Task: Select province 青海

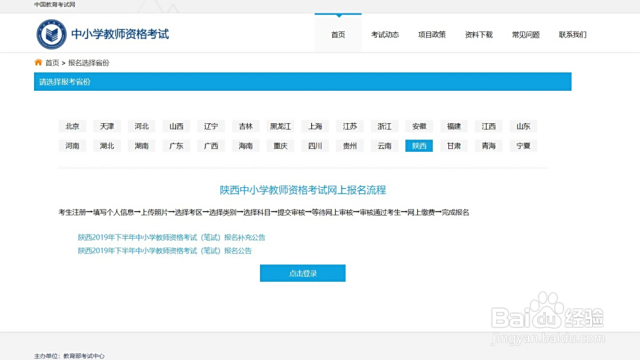Action: click(489, 146)
